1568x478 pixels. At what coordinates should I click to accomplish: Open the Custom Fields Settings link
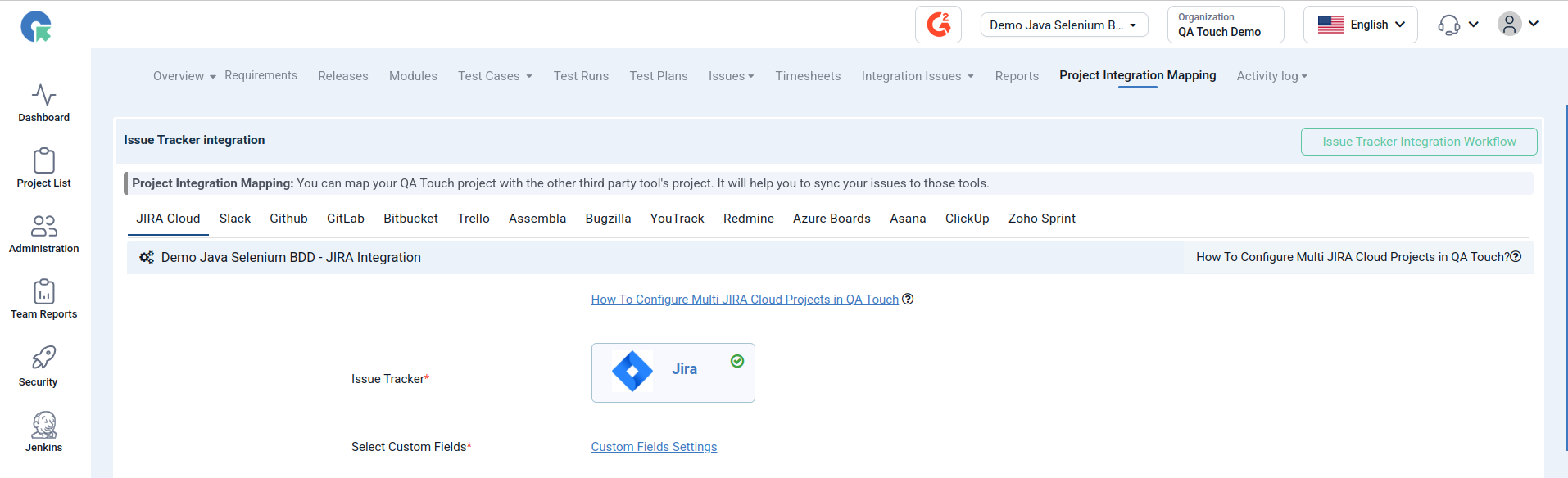click(x=654, y=447)
